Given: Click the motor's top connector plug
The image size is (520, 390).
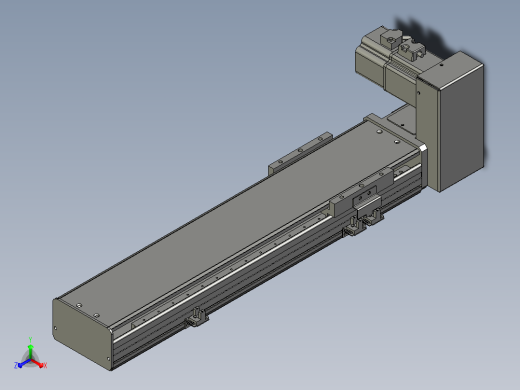Looking at the screenshot, I should coord(391,38).
